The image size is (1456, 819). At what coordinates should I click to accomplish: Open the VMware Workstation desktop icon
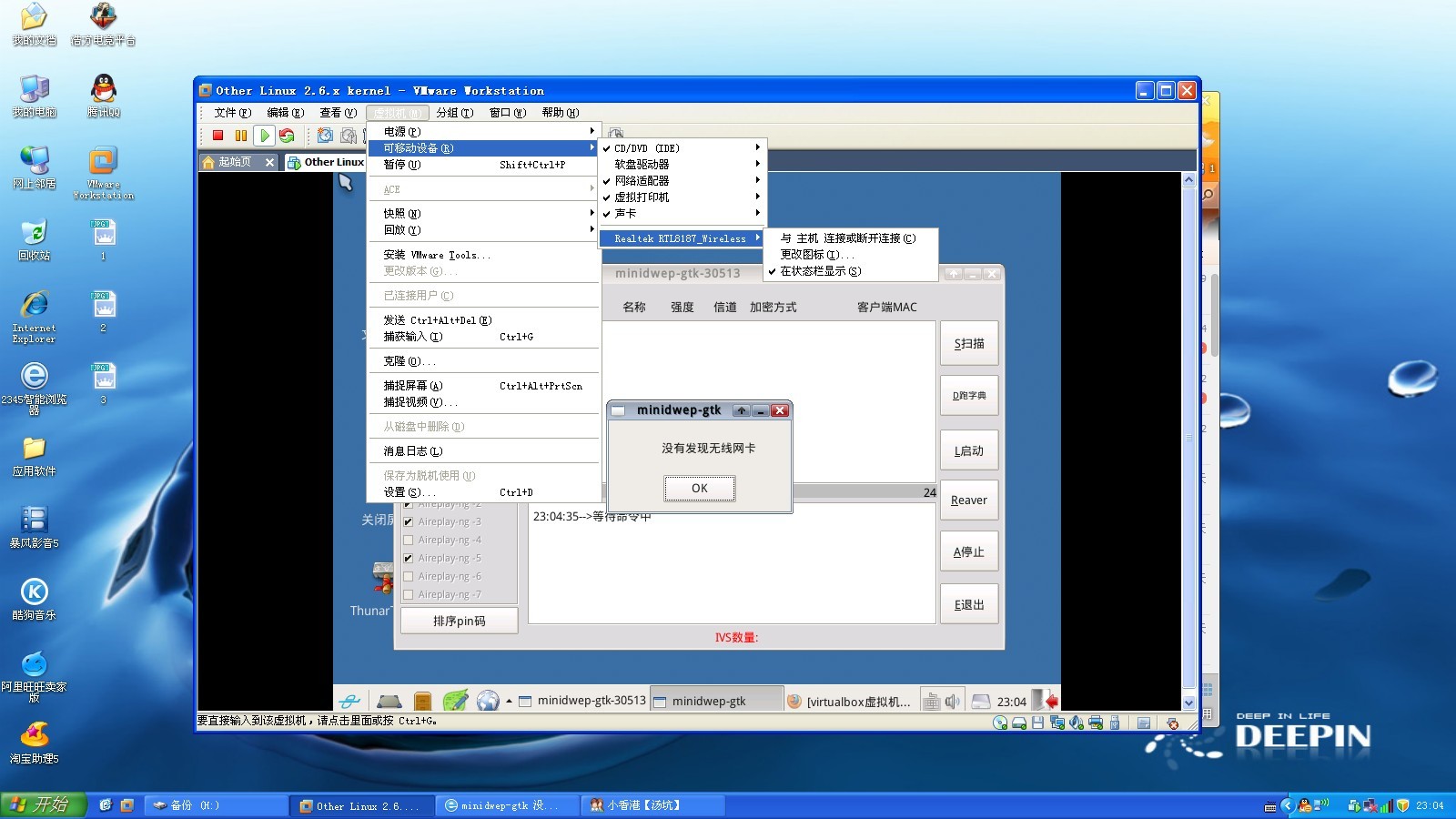click(x=103, y=173)
